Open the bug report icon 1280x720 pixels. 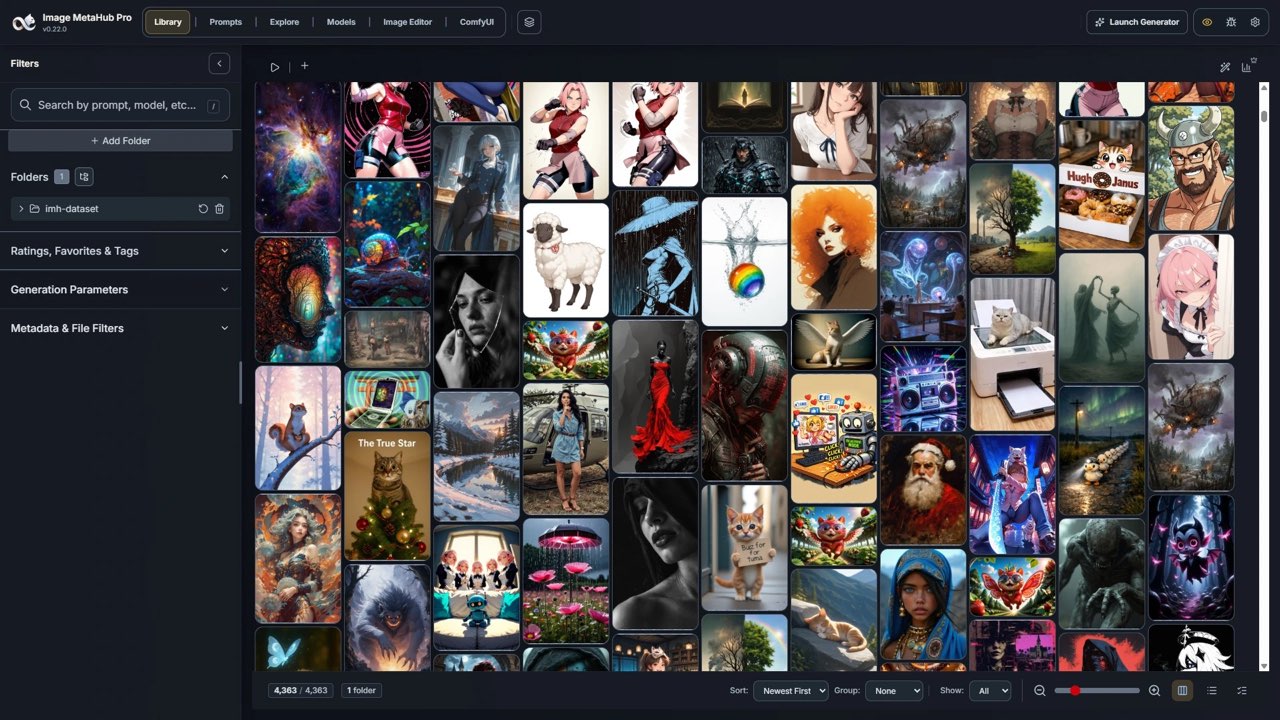pyautogui.click(x=1231, y=22)
